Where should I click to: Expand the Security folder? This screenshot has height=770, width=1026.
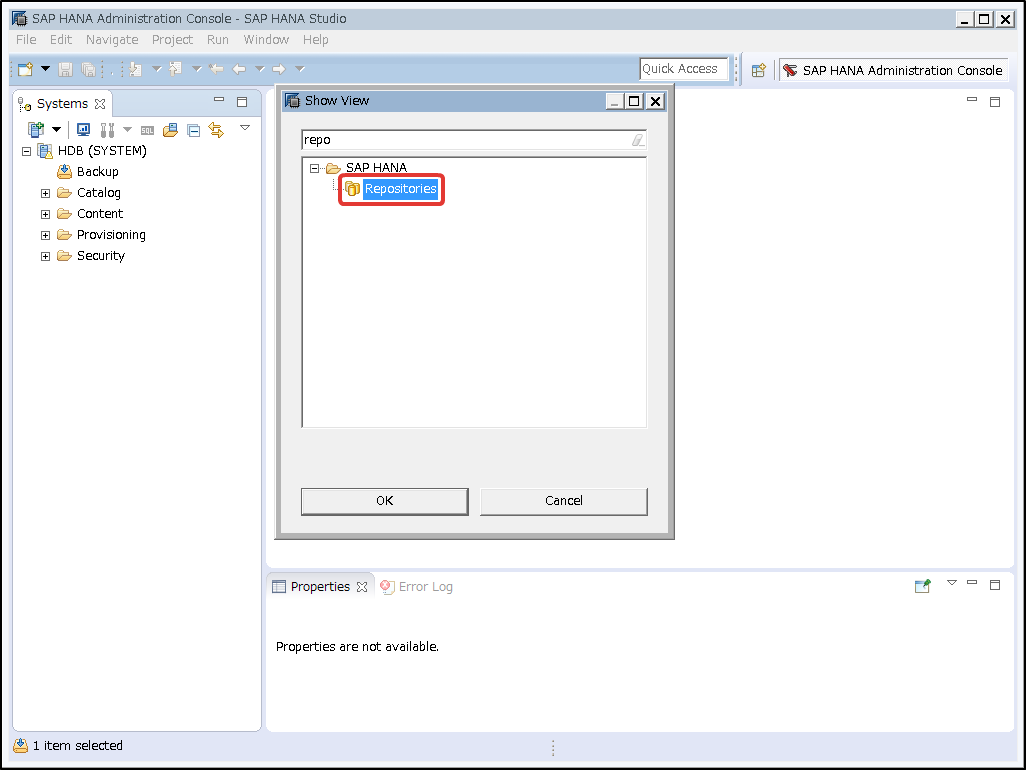[x=45, y=256]
